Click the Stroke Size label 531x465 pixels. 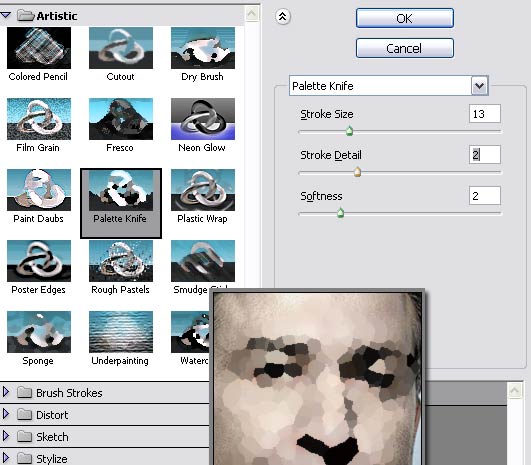[327, 114]
